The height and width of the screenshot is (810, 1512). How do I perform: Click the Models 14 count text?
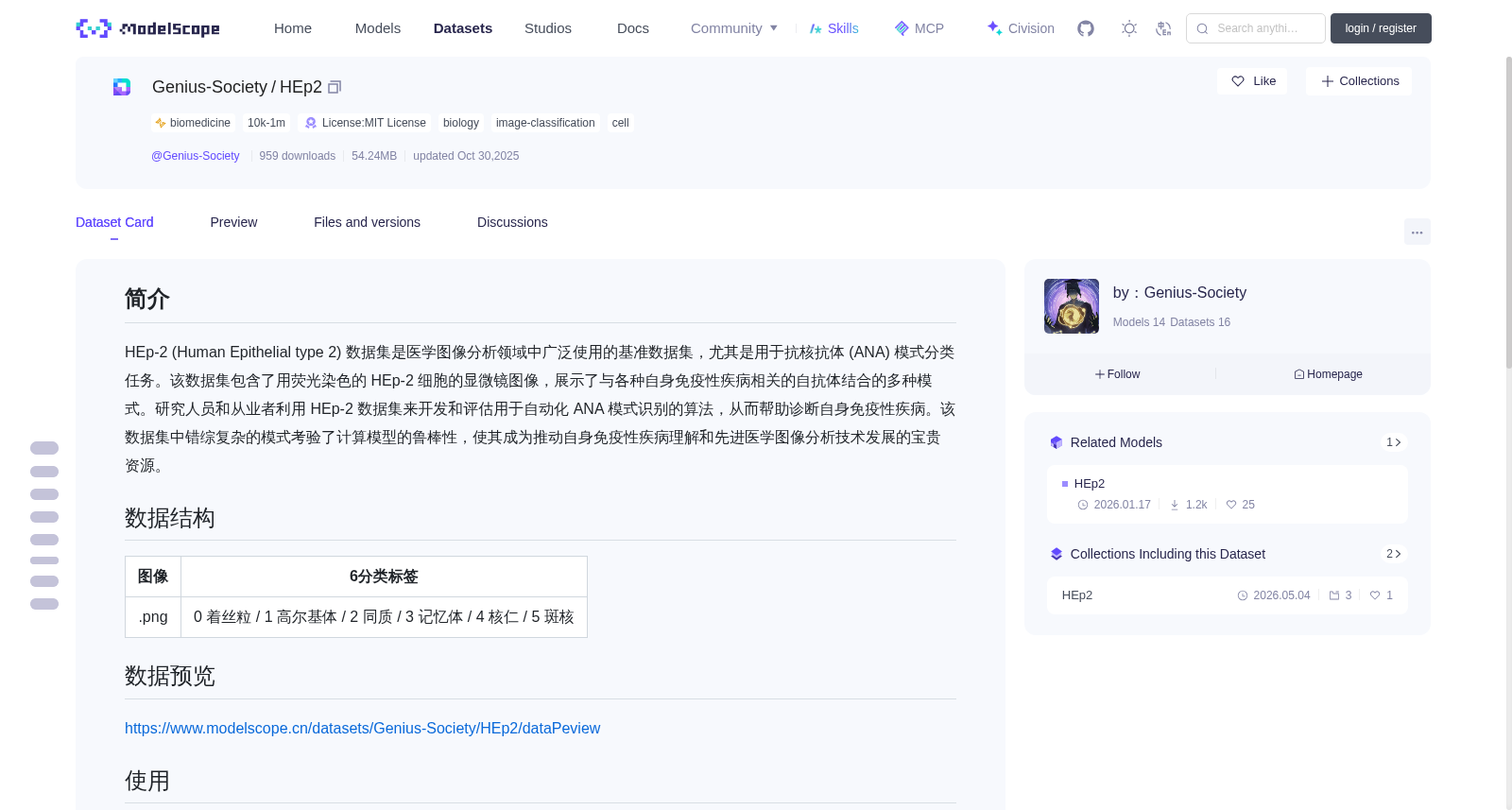(1139, 322)
